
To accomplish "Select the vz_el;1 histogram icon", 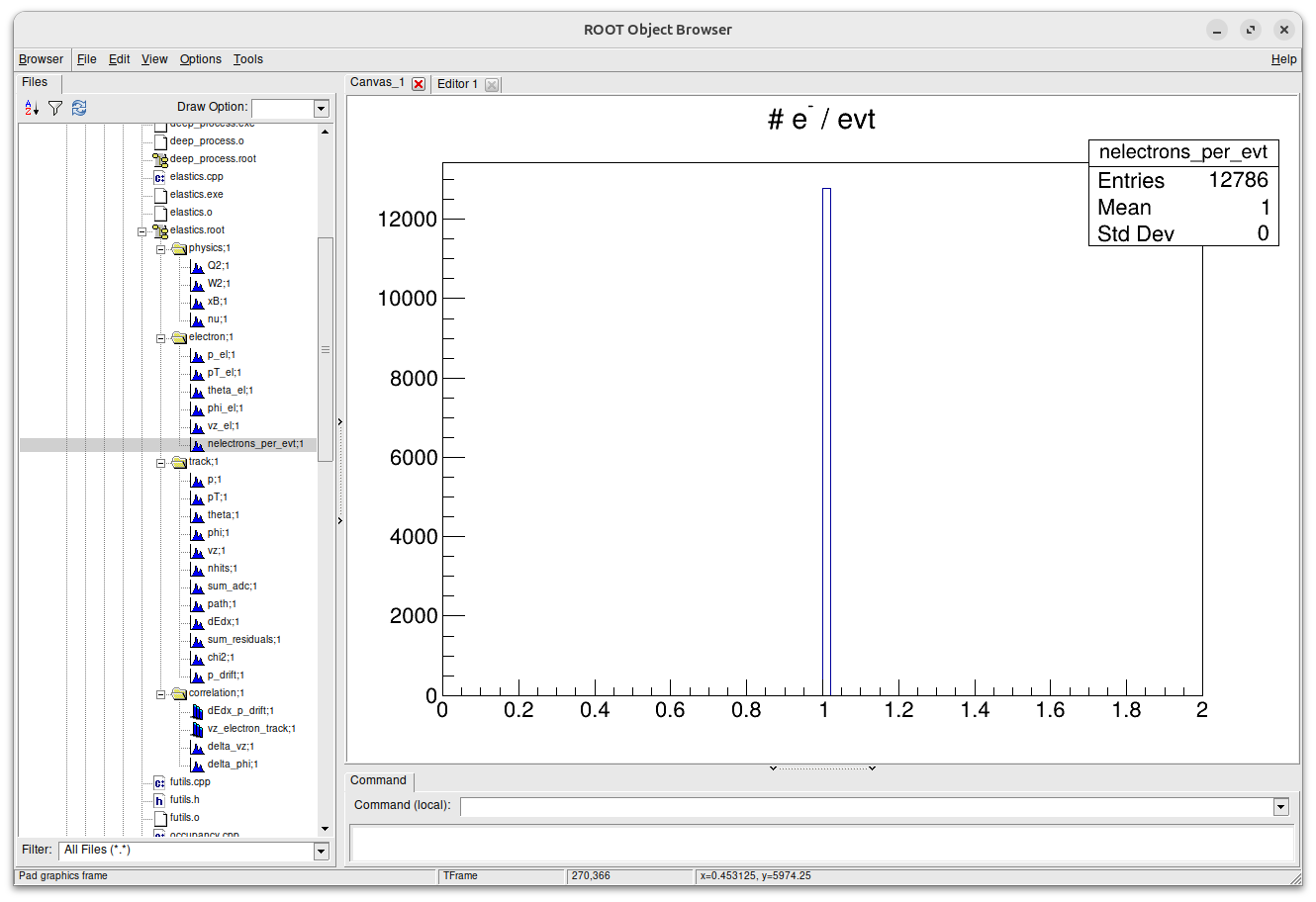I will 198,426.
